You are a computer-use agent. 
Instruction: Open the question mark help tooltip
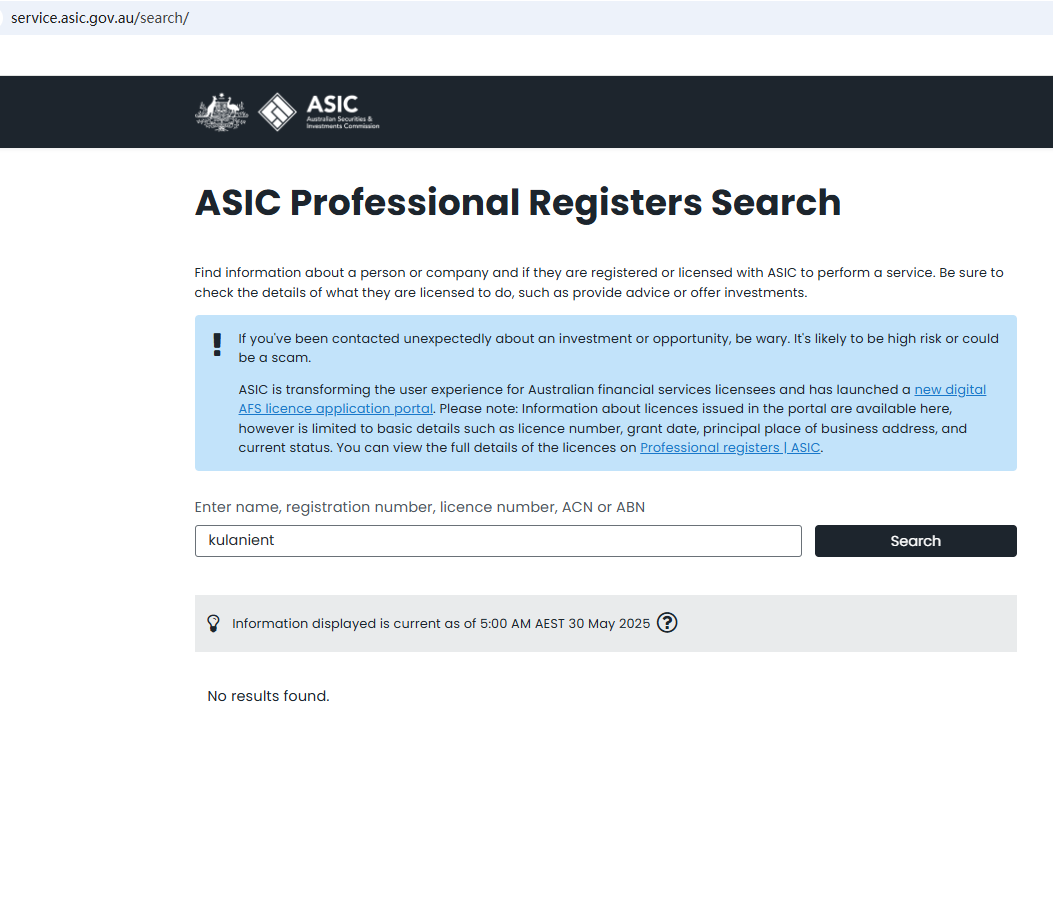pyautogui.click(x=667, y=623)
